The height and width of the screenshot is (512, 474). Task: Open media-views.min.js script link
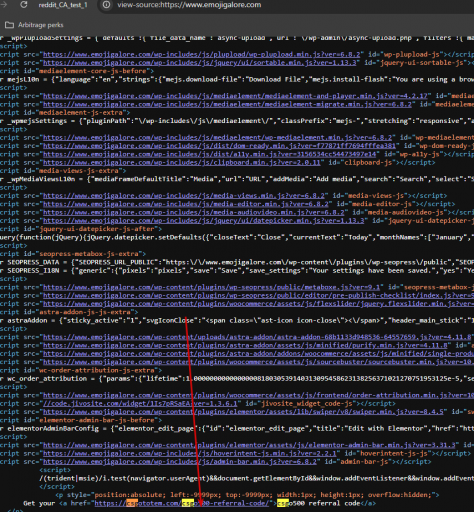click(x=184, y=196)
